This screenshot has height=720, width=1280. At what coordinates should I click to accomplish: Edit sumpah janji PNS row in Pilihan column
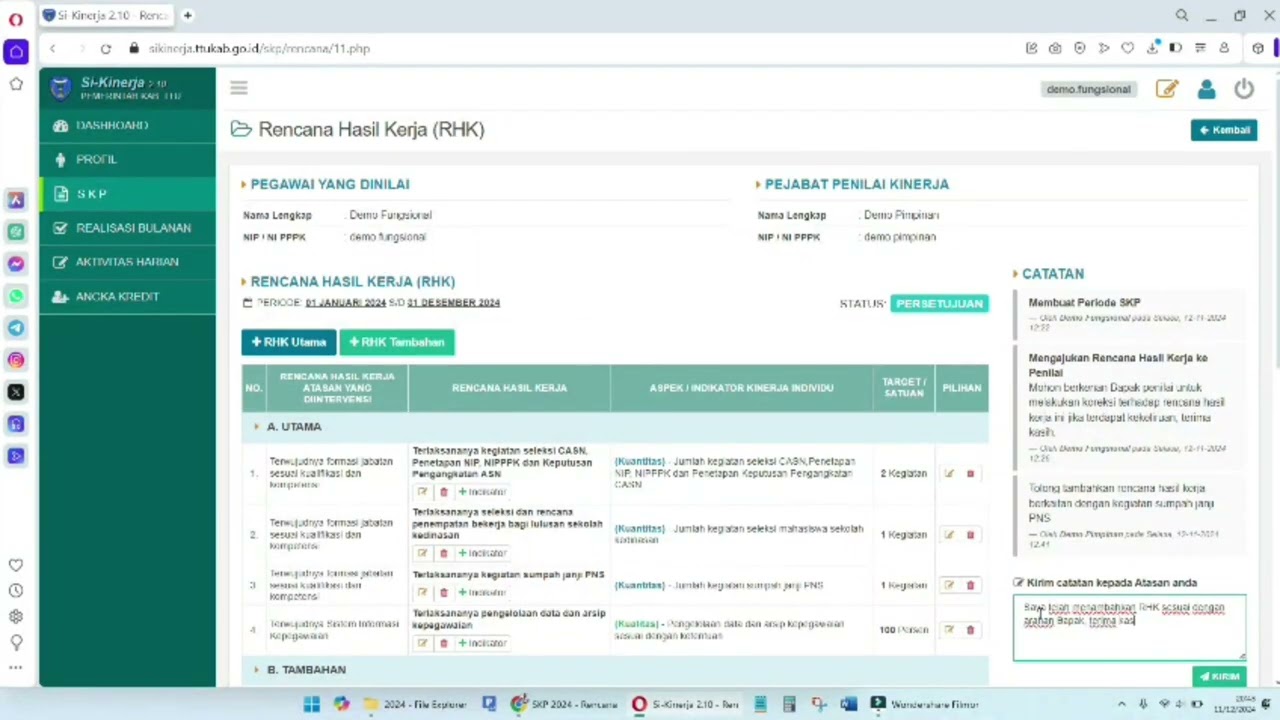949,585
